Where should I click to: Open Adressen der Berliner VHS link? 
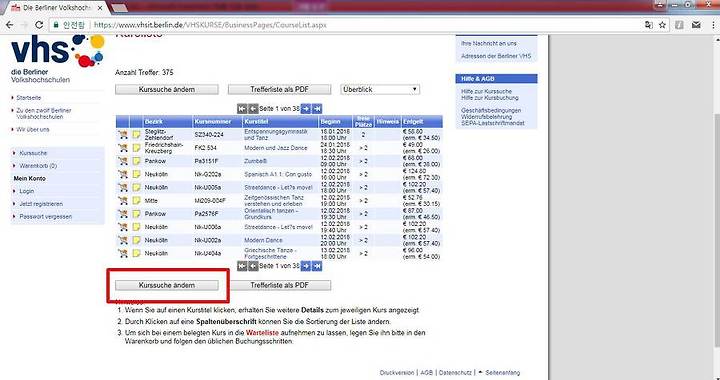496,56
